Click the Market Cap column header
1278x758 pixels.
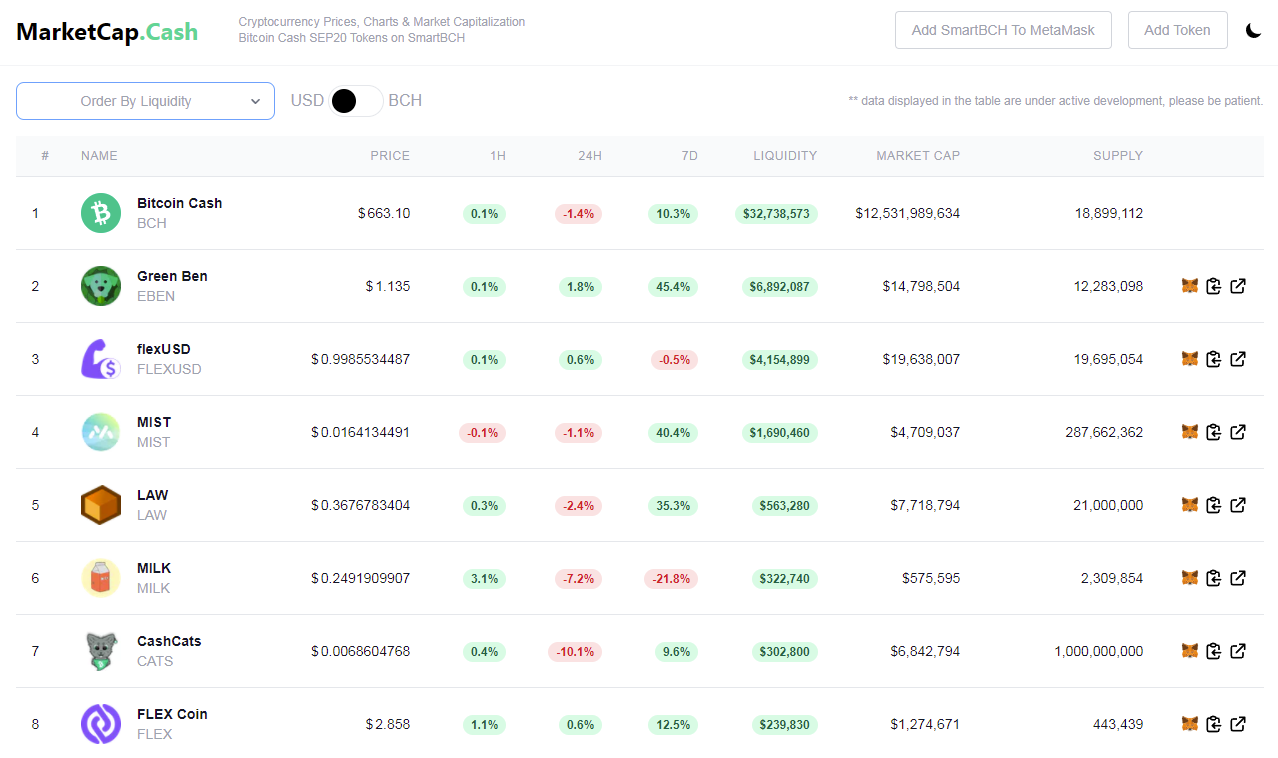pos(918,156)
